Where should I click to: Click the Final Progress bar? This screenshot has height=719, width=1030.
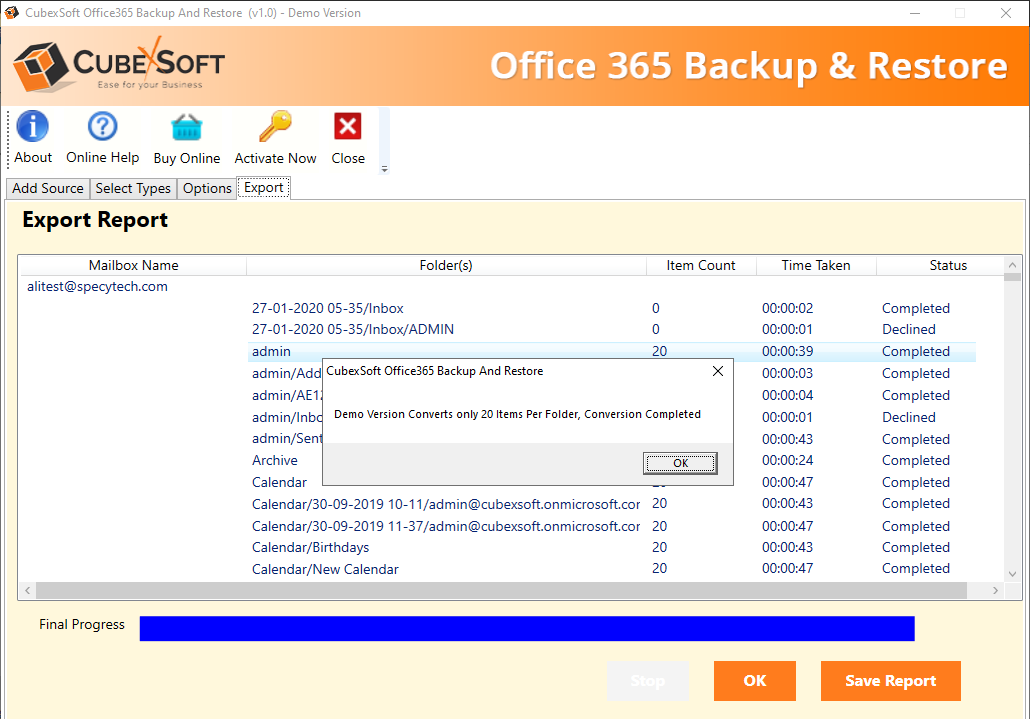pos(527,628)
